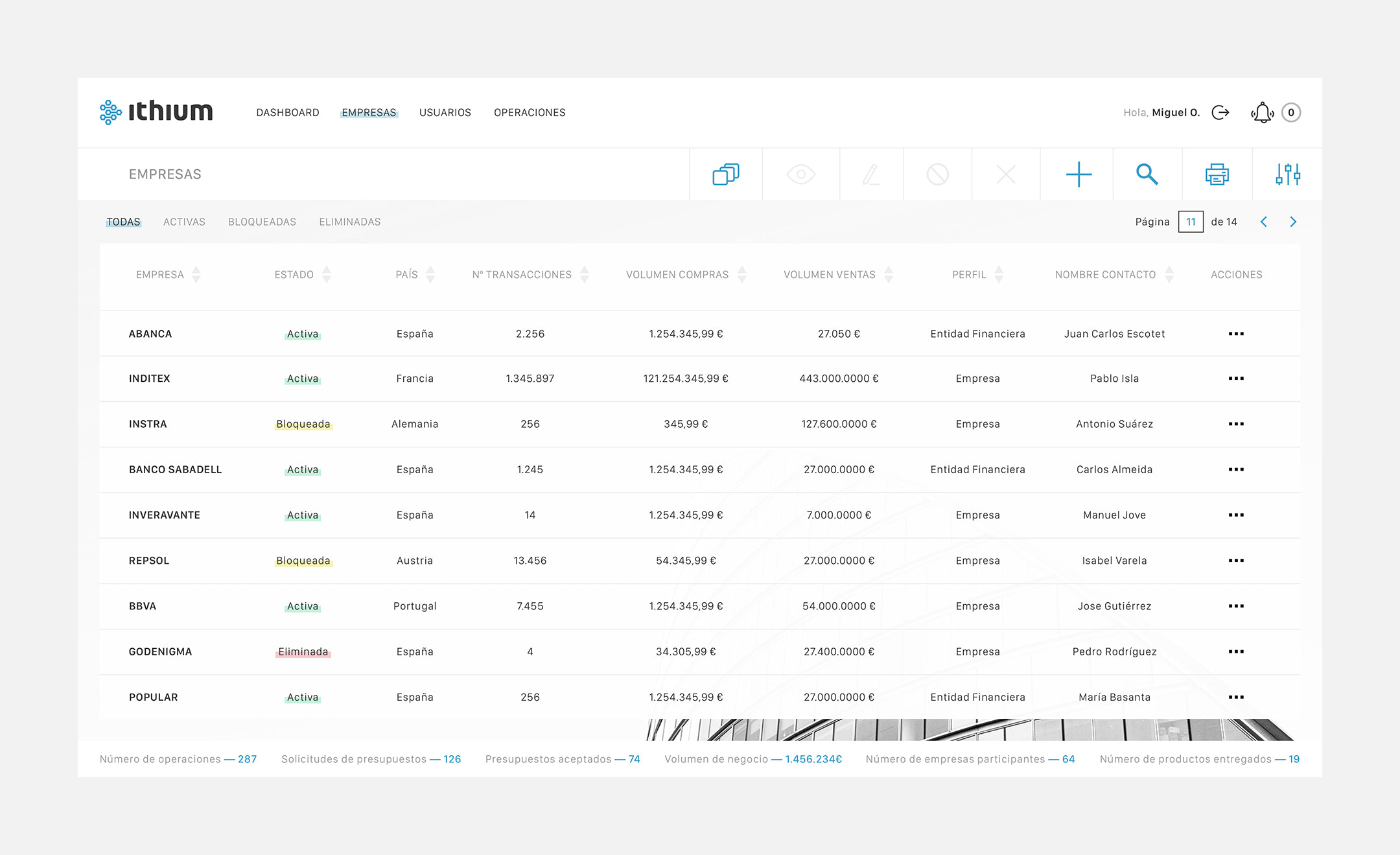Click the notification count badge

pos(1291,113)
